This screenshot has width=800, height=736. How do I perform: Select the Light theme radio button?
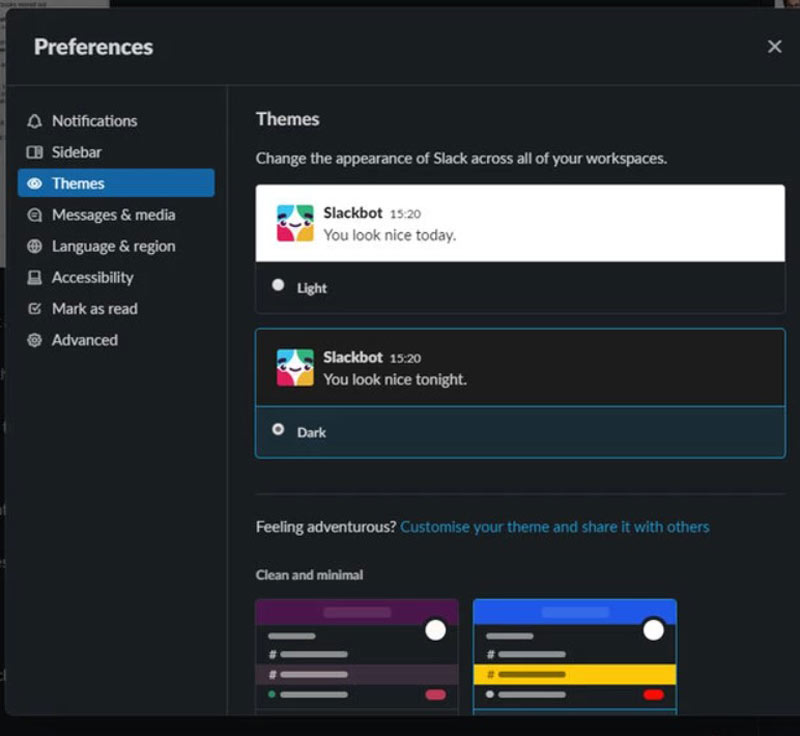tap(278, 286)
